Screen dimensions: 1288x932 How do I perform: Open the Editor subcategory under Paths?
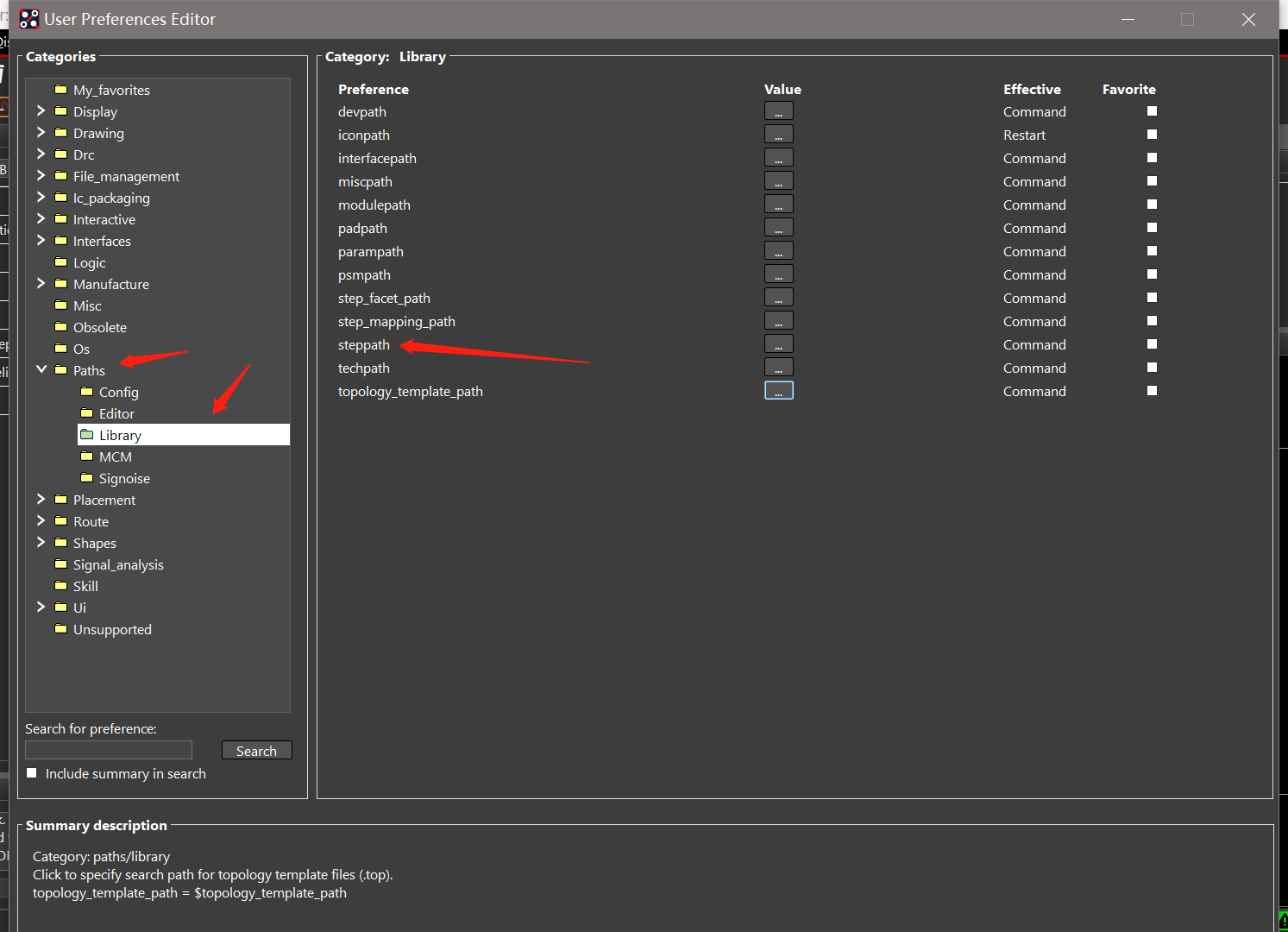click(116, 413)
